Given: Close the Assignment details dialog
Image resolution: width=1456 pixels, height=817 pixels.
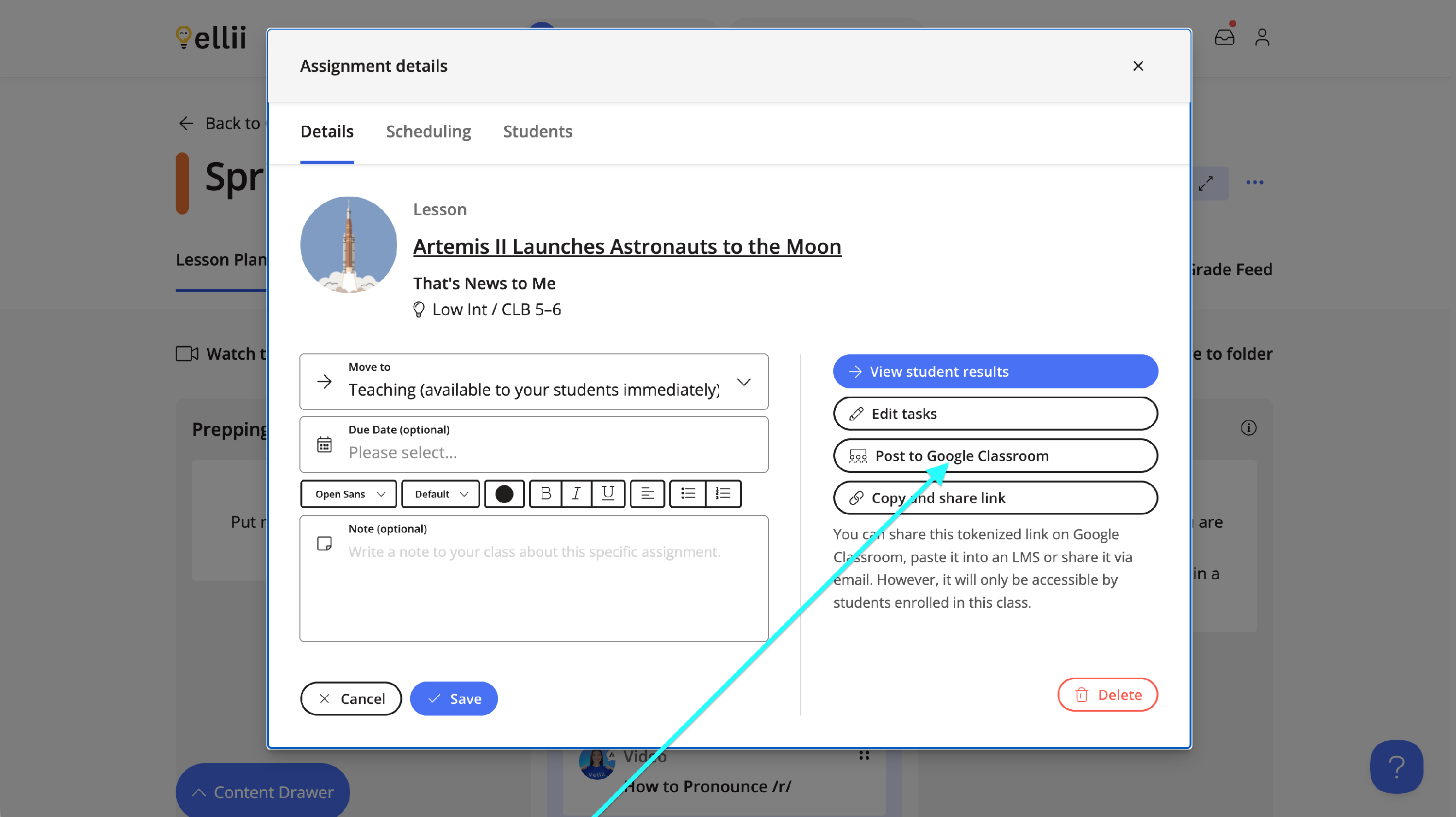Looking at the screenshot, I should pyautogui.click(x=1138, y=66).
